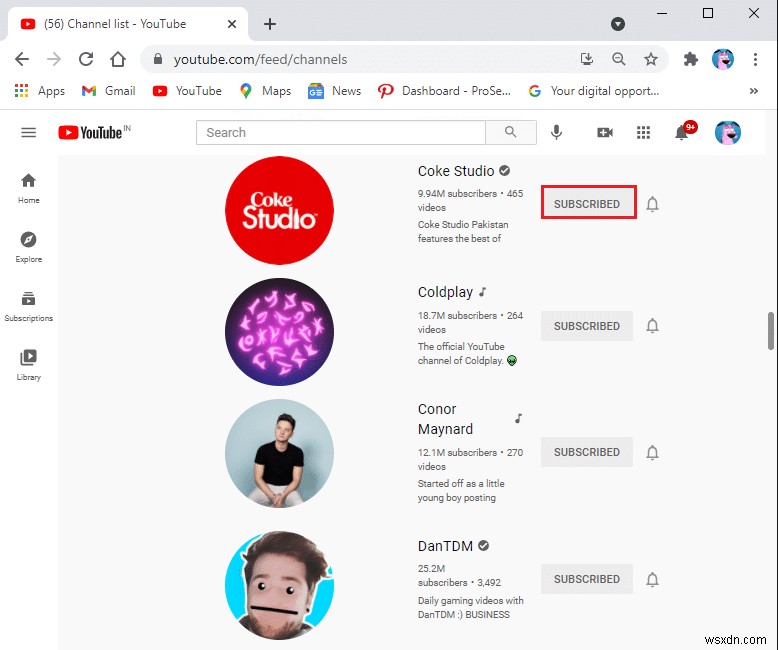The height and width of the screenshot is (650, 778).
Task: Open the YouTube apps grid icon
Action: pyautogui.click(x=644, y=132)
